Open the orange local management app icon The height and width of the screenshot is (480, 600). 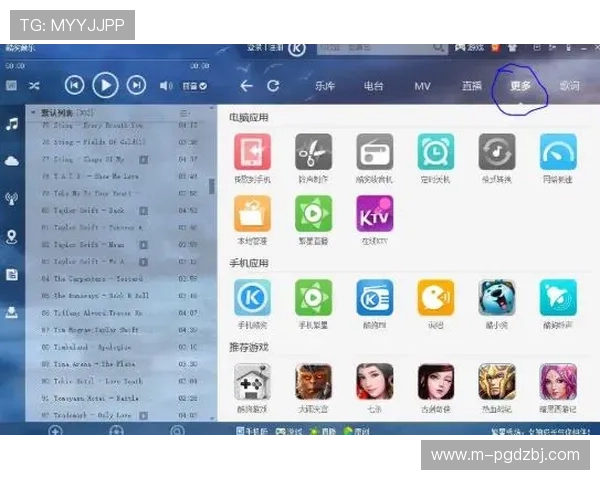pos(252,214)
